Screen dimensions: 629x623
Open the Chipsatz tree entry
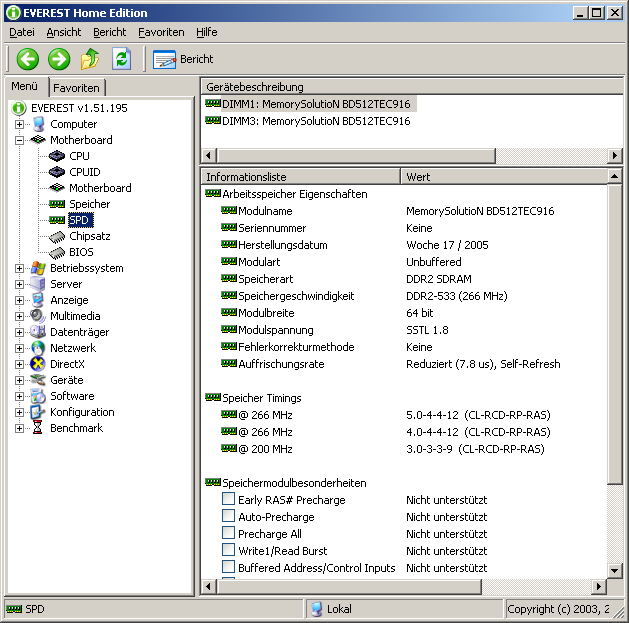coord(89,236)
